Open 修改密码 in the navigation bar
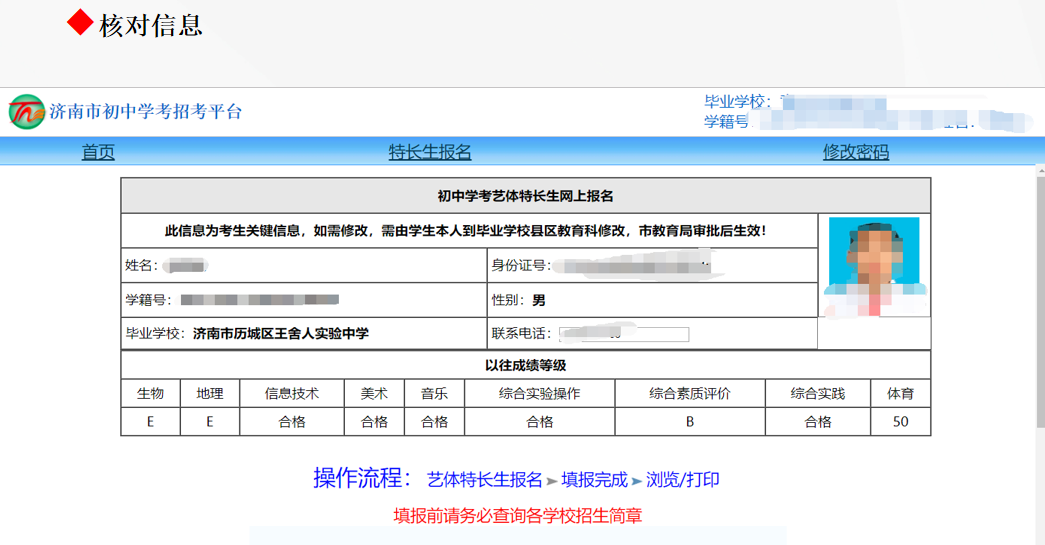The width and height of the screenshot is (1045, 545). 855,152
